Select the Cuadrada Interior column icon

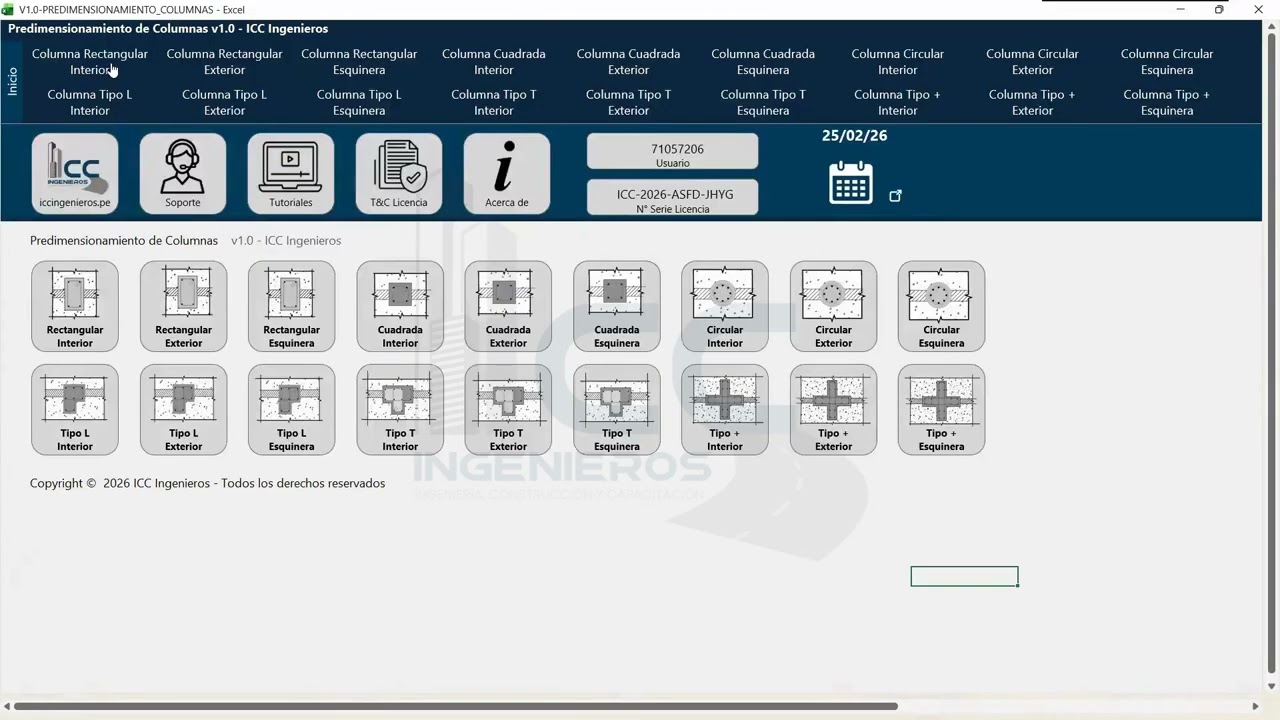point(400,306)
